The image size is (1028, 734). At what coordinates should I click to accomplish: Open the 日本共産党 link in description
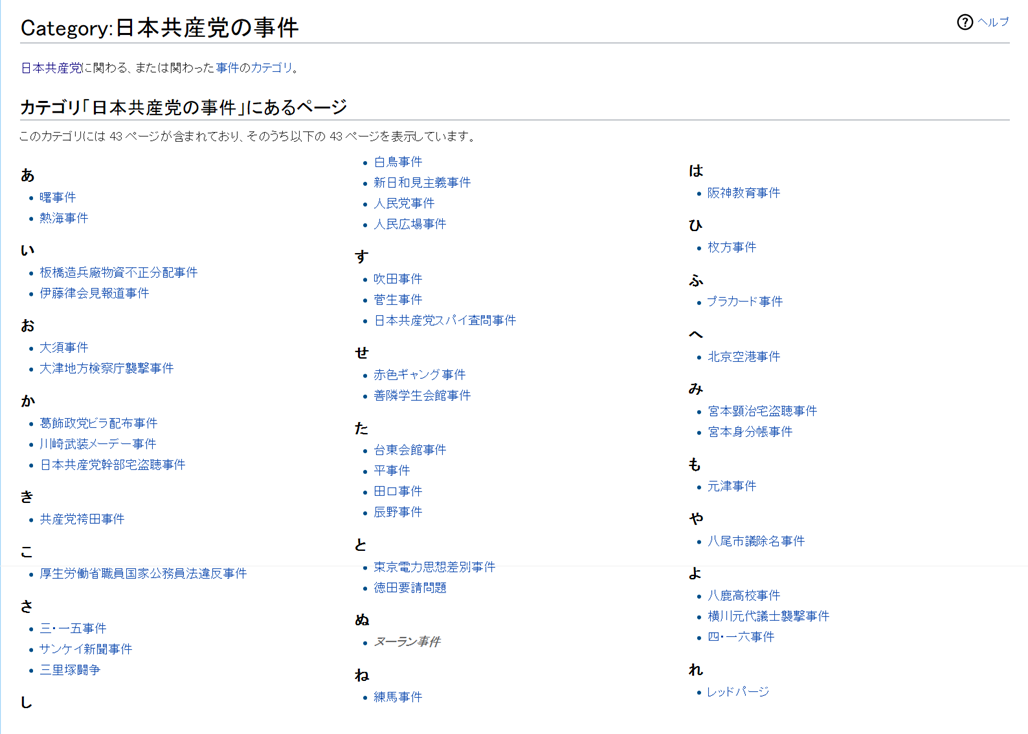51,68
